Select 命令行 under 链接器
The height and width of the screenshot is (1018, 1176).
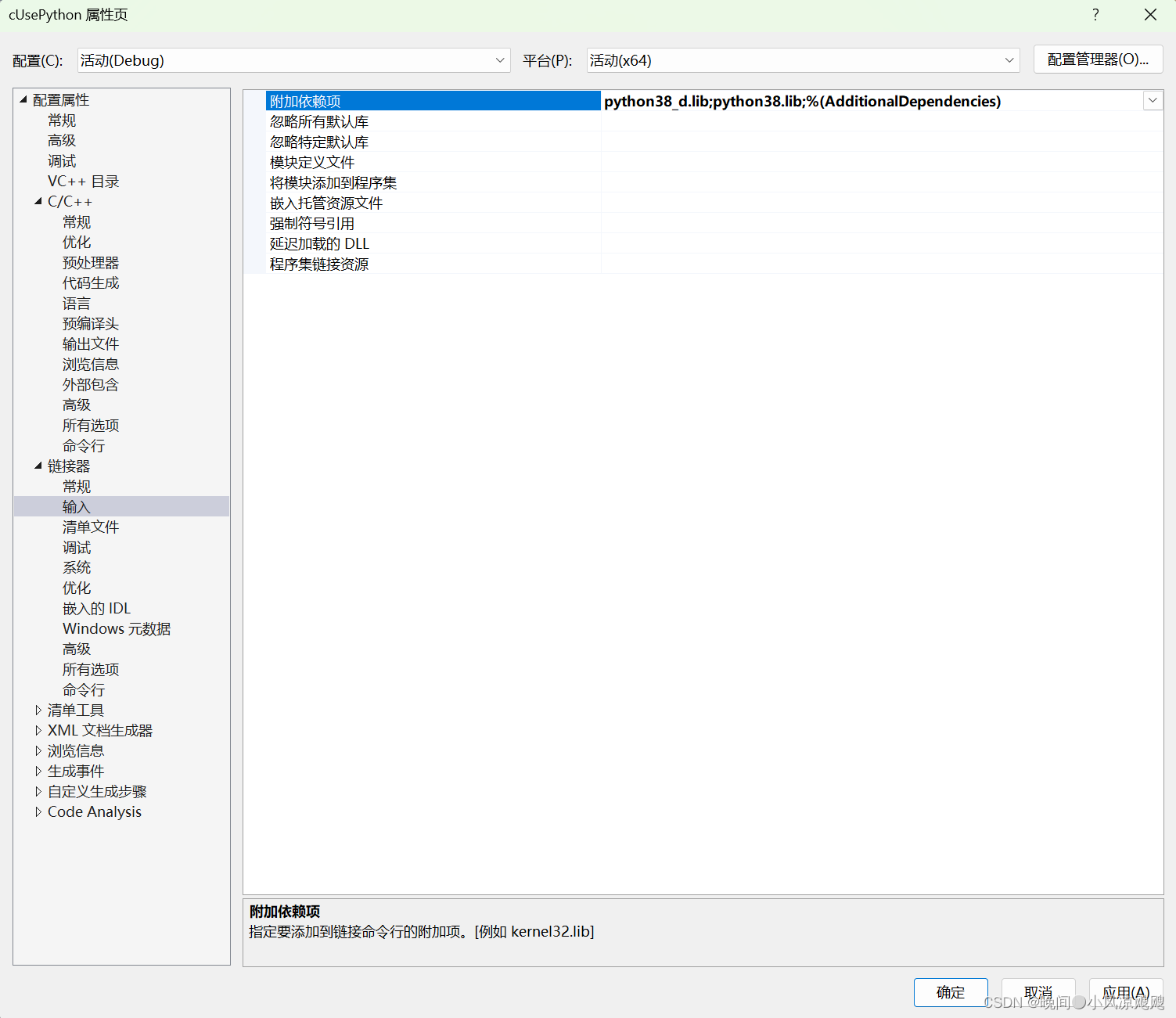(x=84, y=689)
